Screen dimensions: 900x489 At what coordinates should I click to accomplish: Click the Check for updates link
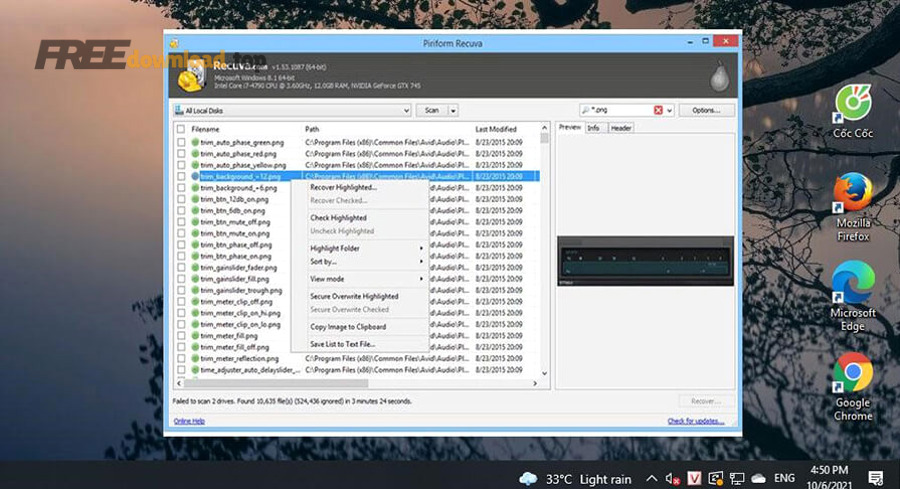tap(696, 421)
